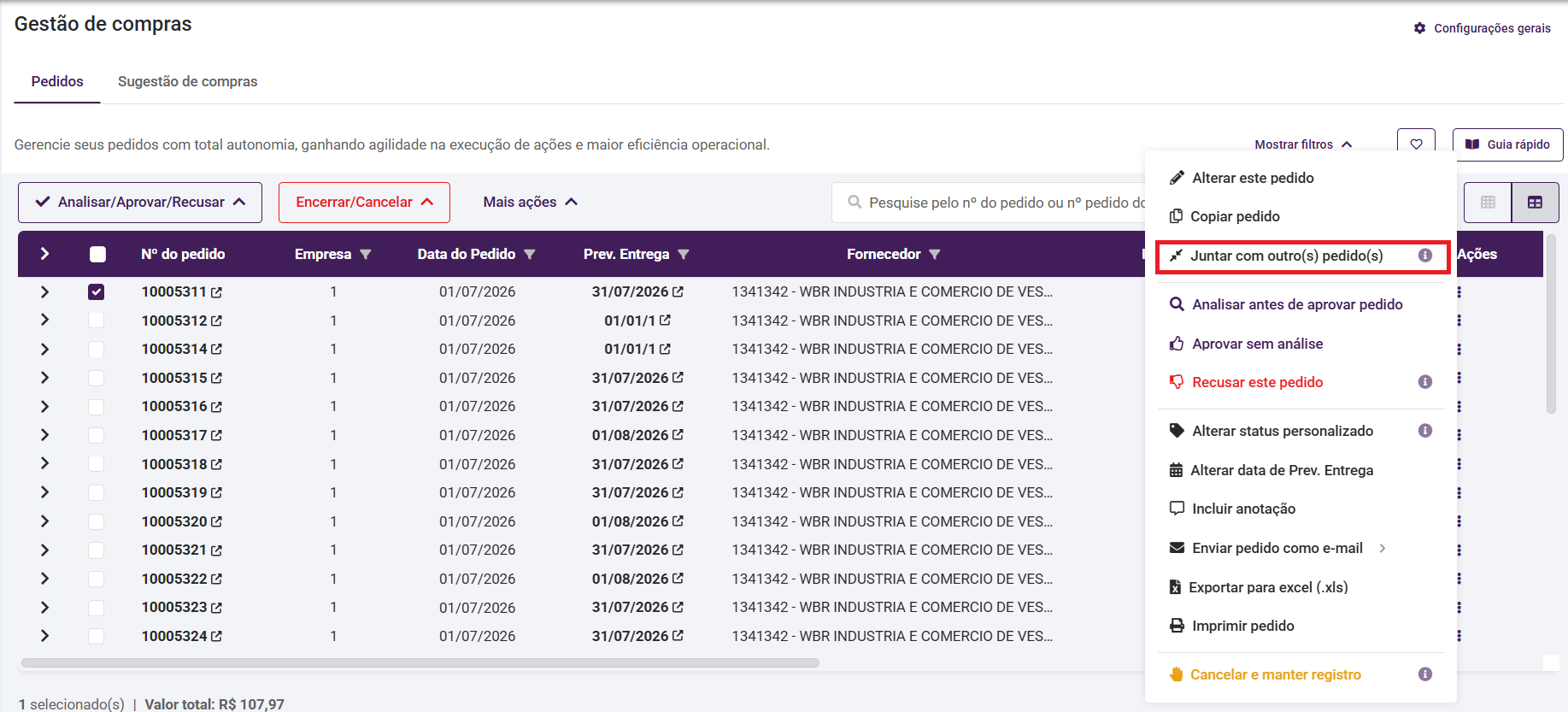Expand row details for order 10005324
This screenshot has width=1568, height=712.
pos(44,637)
